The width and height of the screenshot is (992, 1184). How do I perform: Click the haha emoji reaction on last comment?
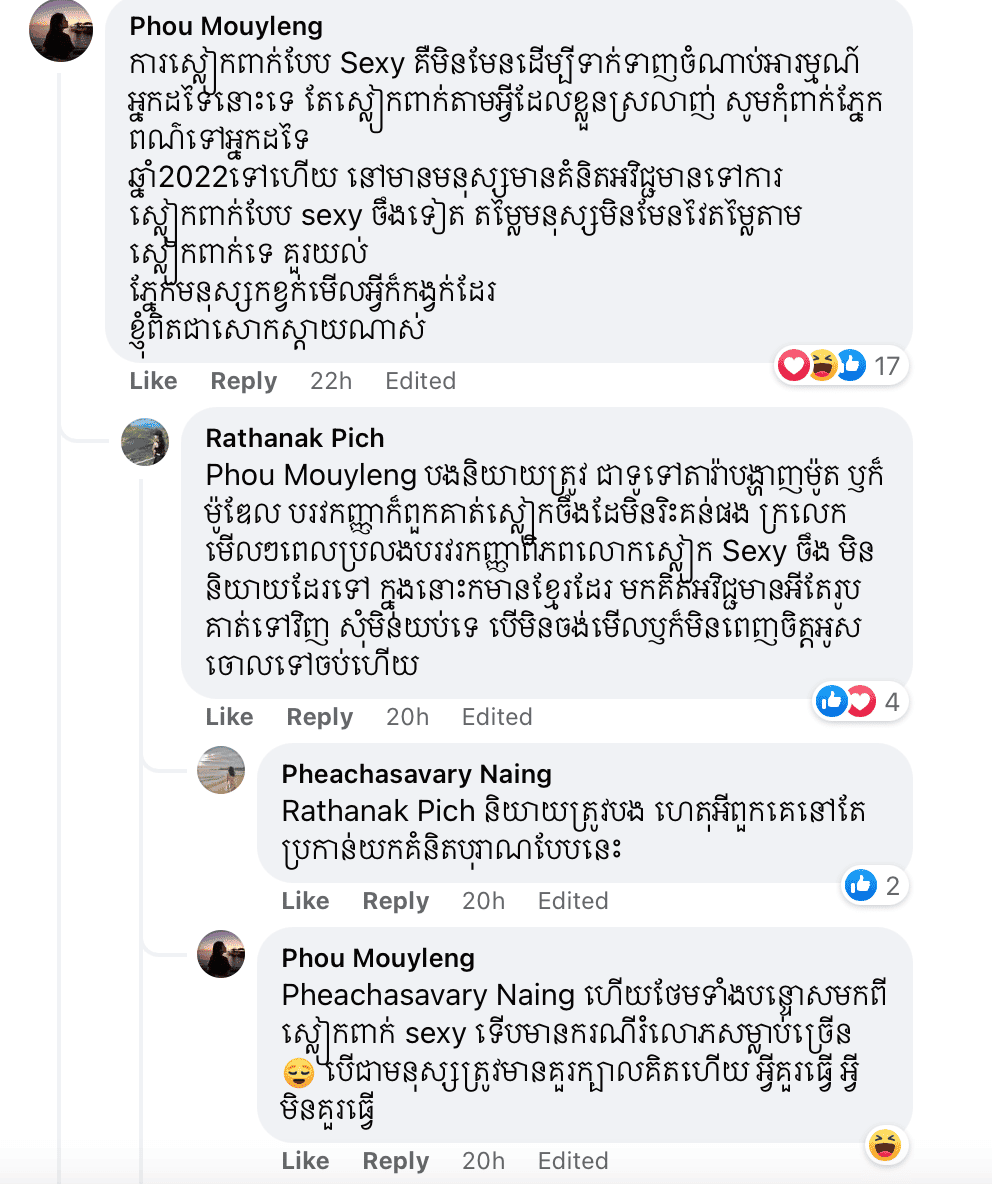[x=885, y=1142]
